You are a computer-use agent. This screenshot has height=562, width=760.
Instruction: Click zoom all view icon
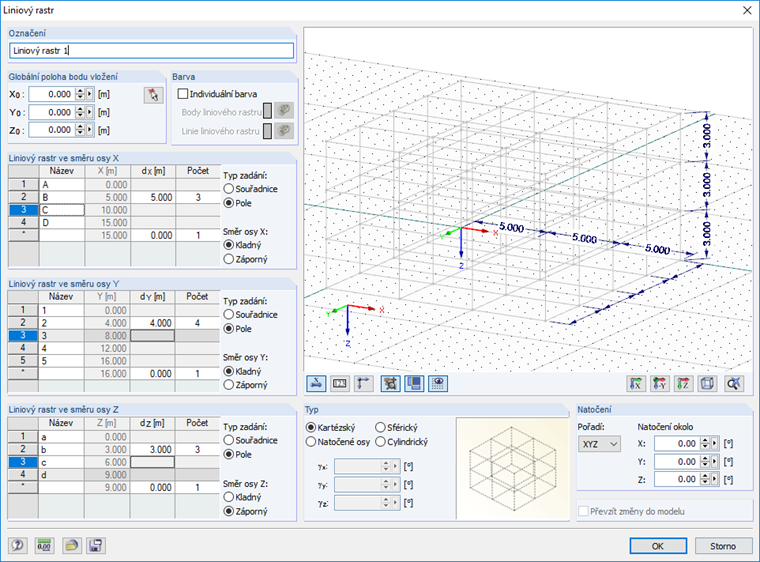734,384
